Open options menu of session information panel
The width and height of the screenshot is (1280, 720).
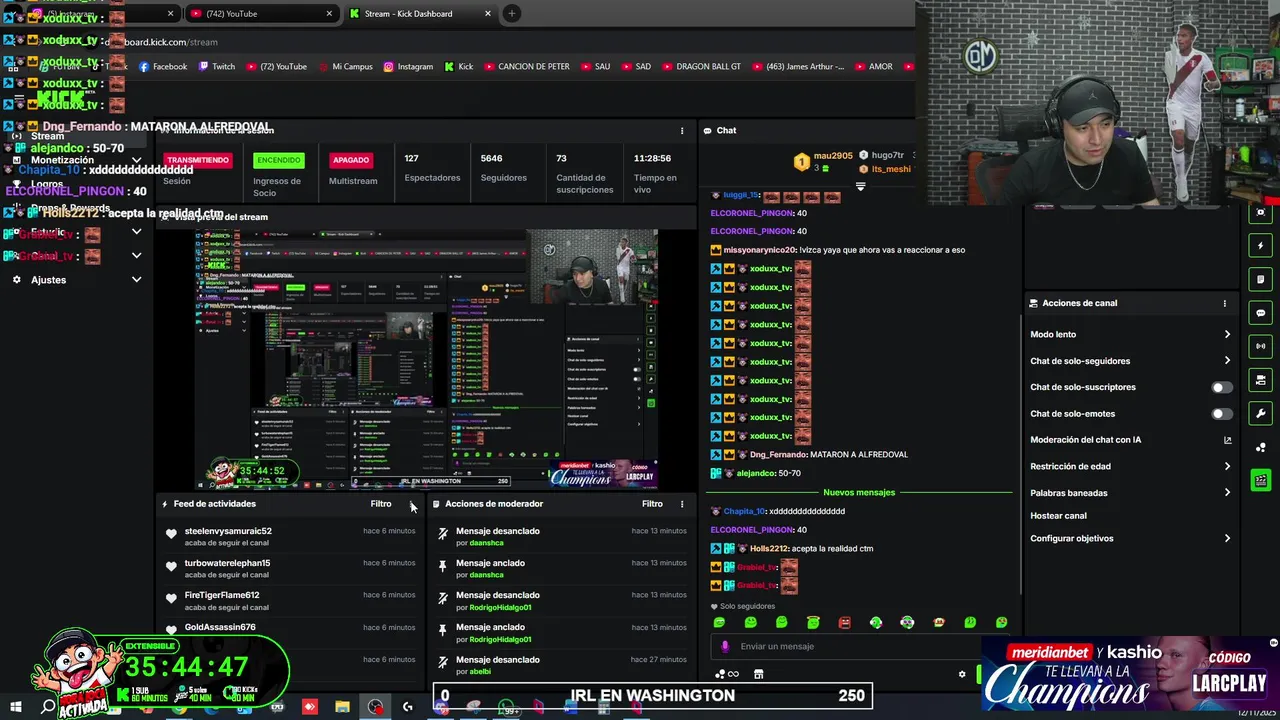[x=682, y=131]
